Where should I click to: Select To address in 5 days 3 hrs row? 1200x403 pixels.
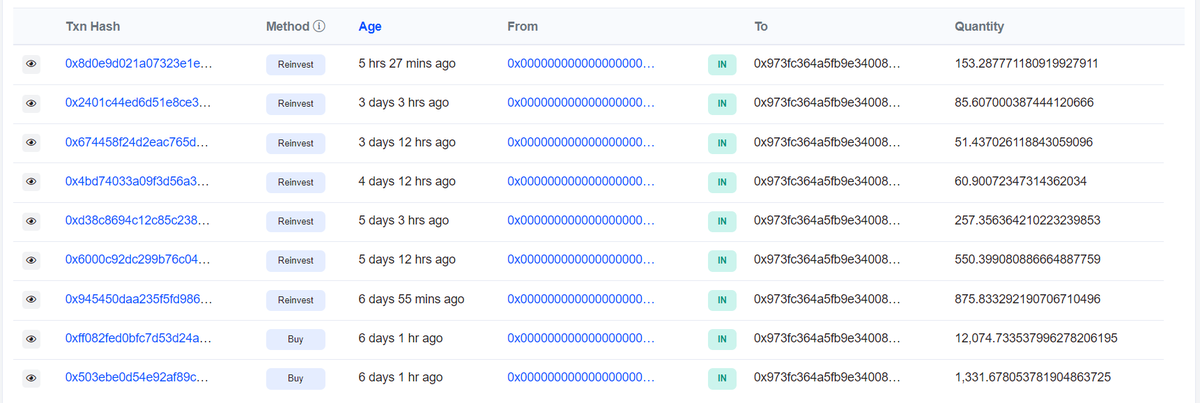[827, 221]
